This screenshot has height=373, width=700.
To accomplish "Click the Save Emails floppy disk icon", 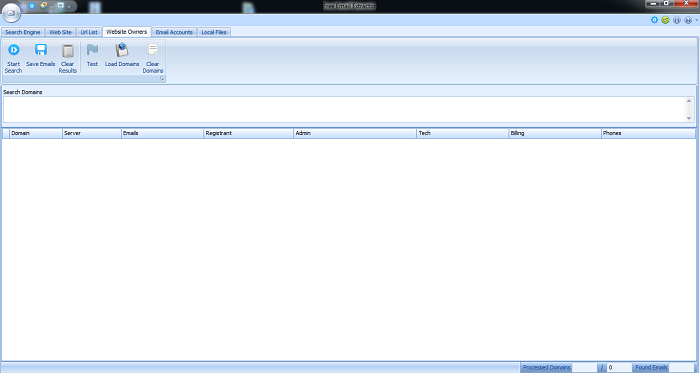I will 41,50.
